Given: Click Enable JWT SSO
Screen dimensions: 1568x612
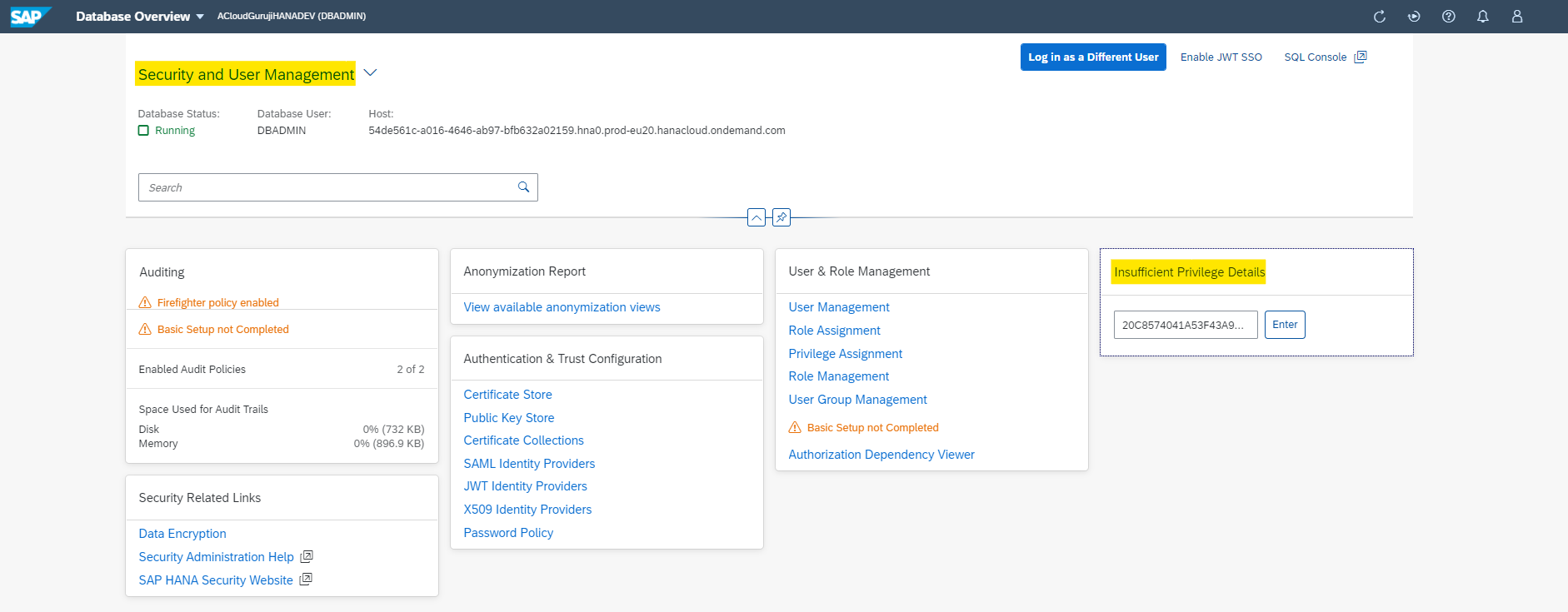Looking at the screenshot, I should coord(1221,57).
